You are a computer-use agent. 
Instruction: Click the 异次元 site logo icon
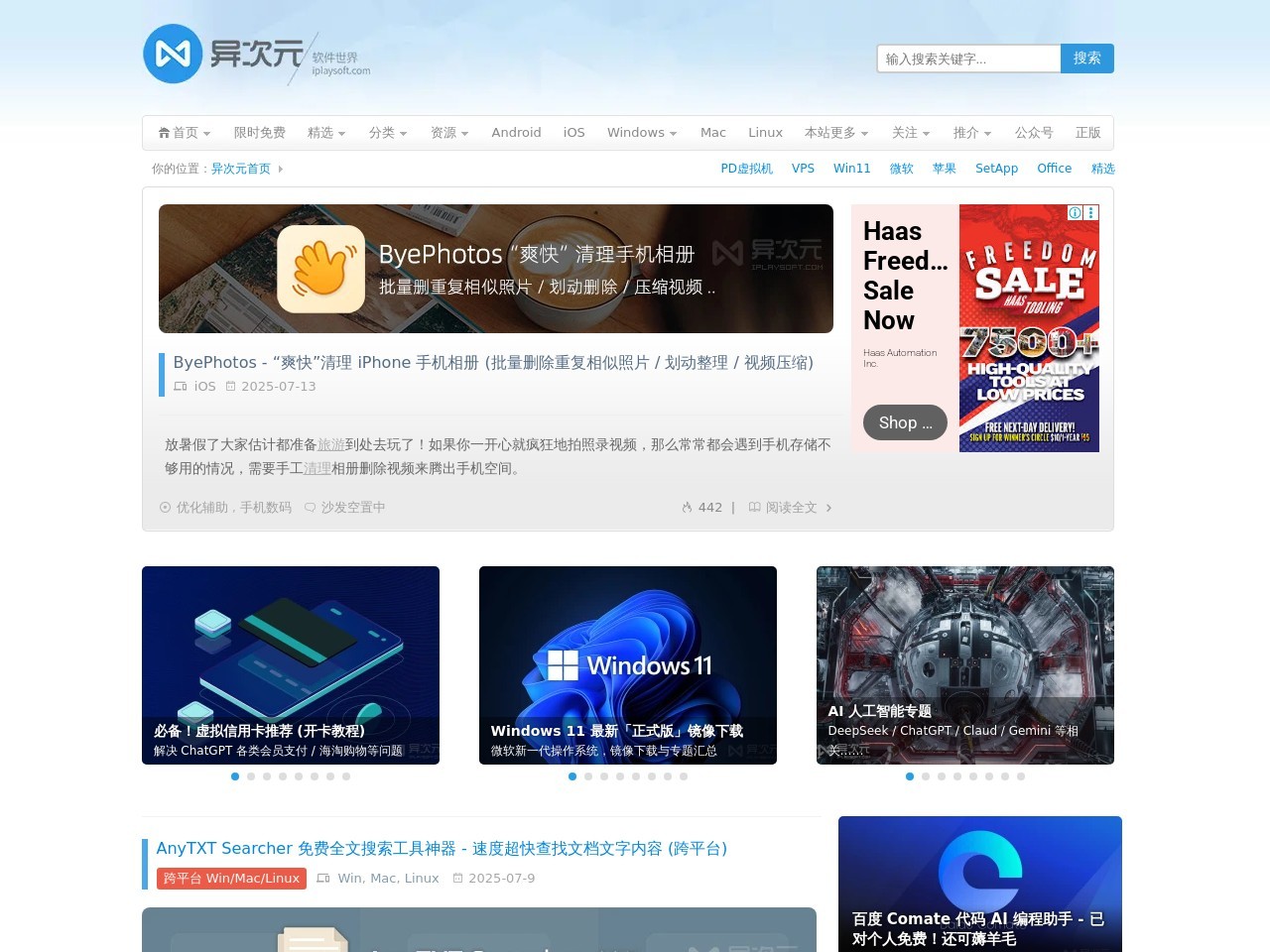174,54
